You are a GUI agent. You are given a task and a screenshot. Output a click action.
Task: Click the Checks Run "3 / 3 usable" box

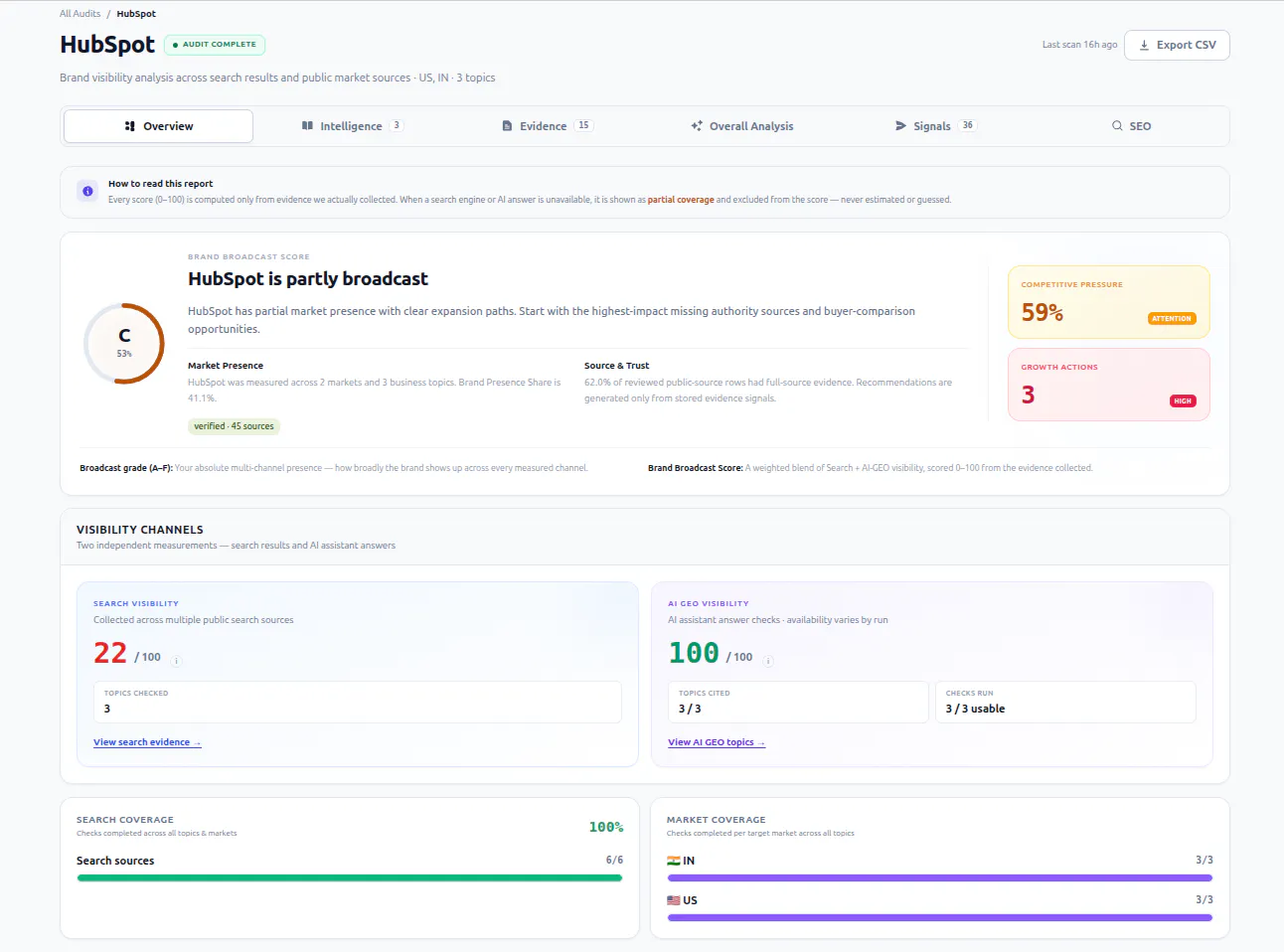click(1065, 702)
